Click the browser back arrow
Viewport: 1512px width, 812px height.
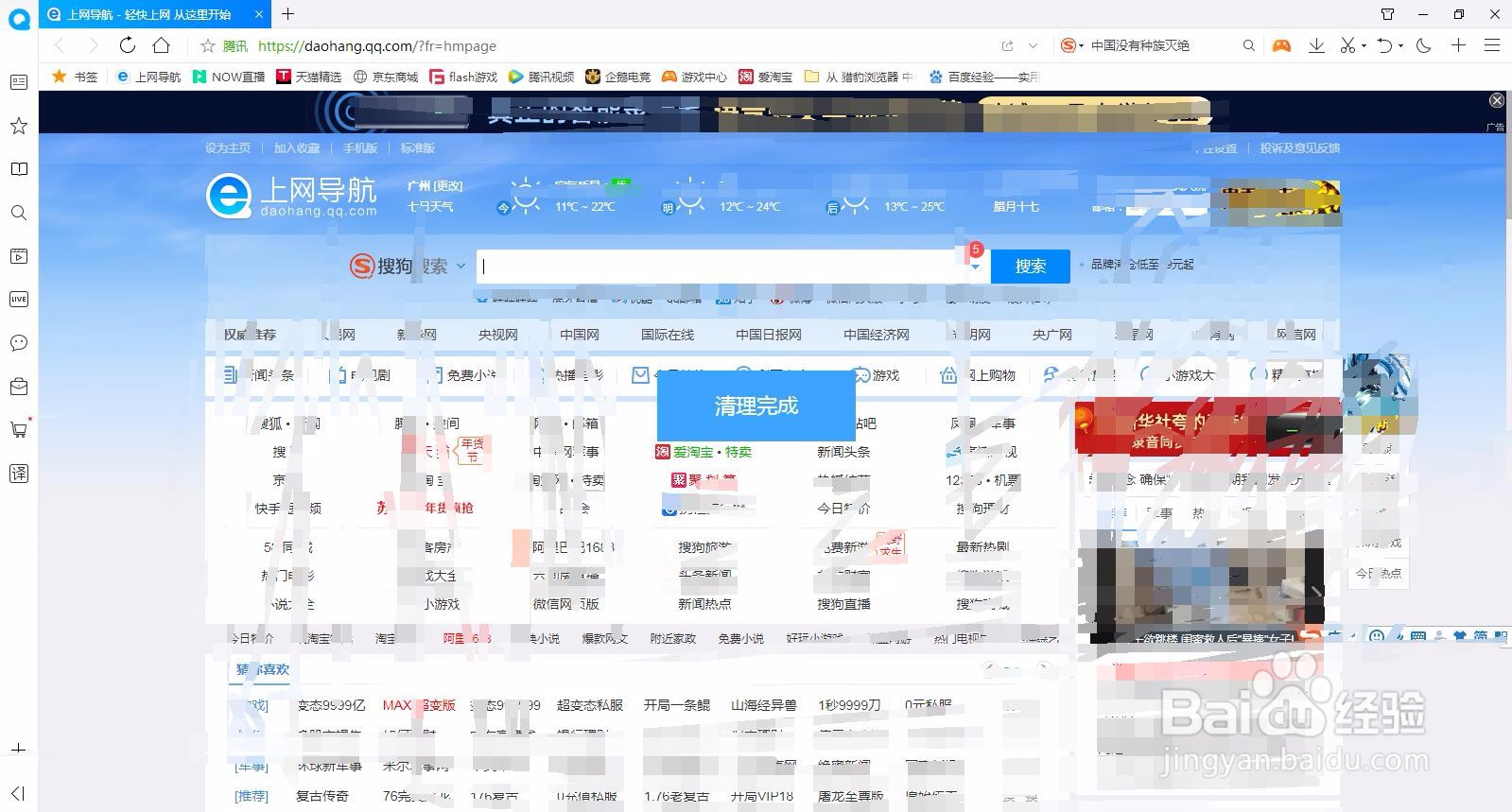tap(60, 45)
